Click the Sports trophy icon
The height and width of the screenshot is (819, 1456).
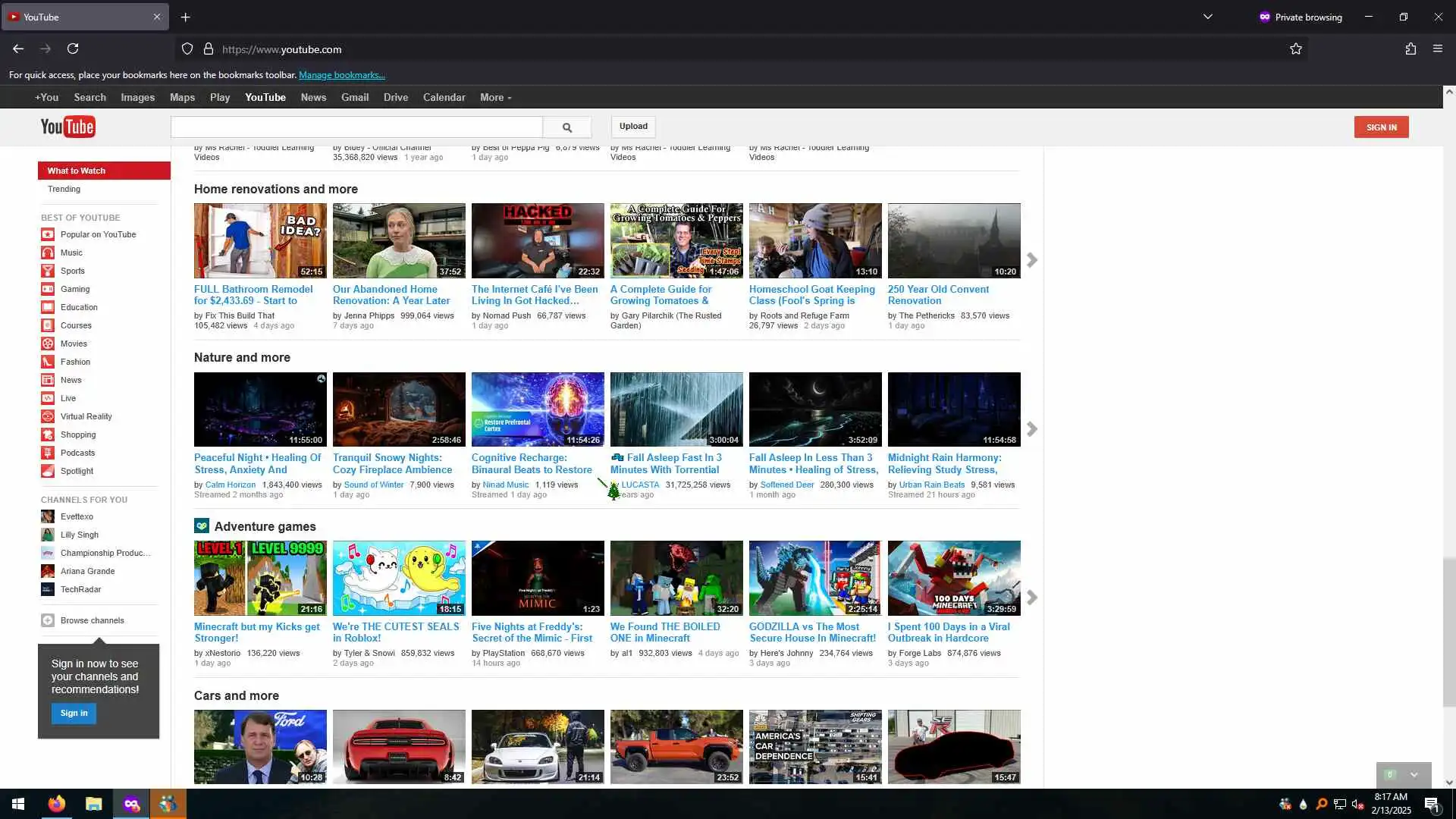click(x=48, y=271)
